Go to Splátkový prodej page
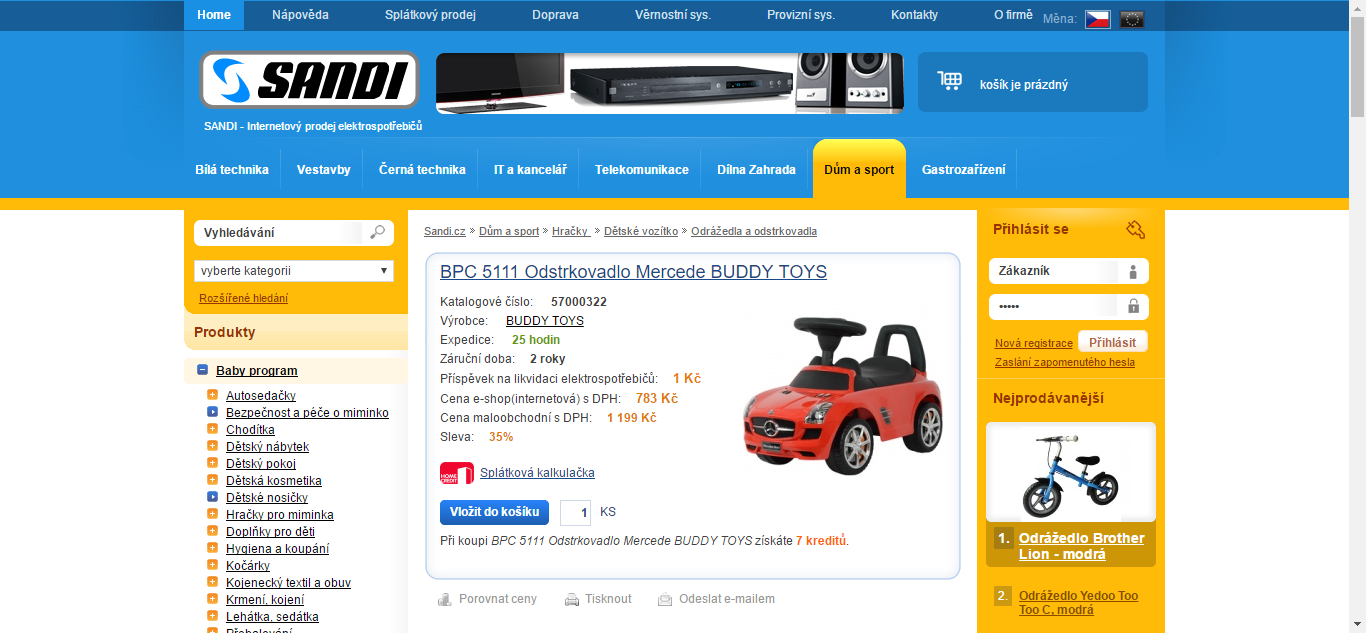The image size is (1366, 633). (x=430, y=15)
